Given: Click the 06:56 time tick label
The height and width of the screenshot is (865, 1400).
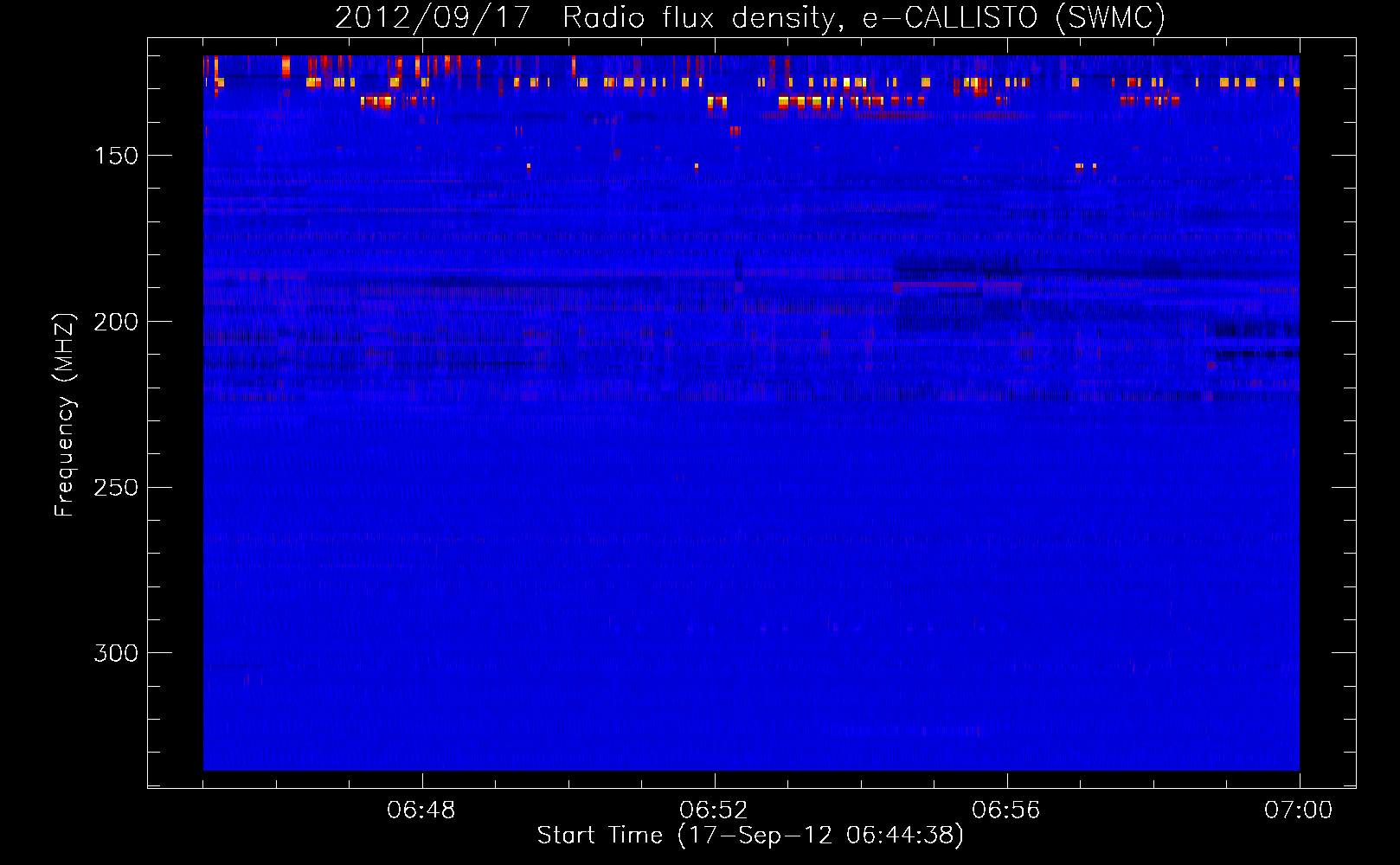Looking at the screenshot, I should click(1006, 811).
